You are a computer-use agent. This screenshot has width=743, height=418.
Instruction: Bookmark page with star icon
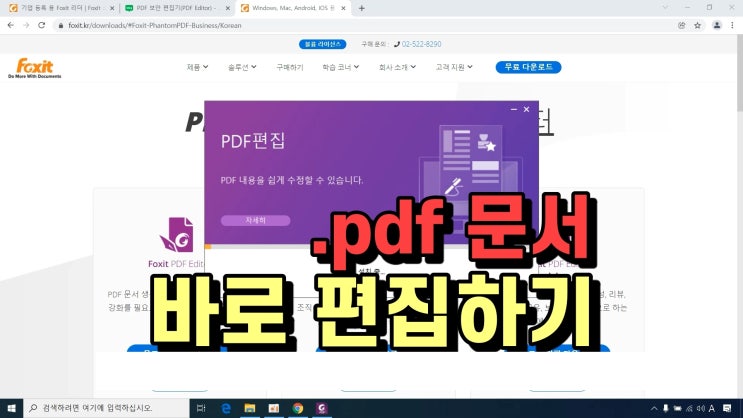(x=698, y=25)
